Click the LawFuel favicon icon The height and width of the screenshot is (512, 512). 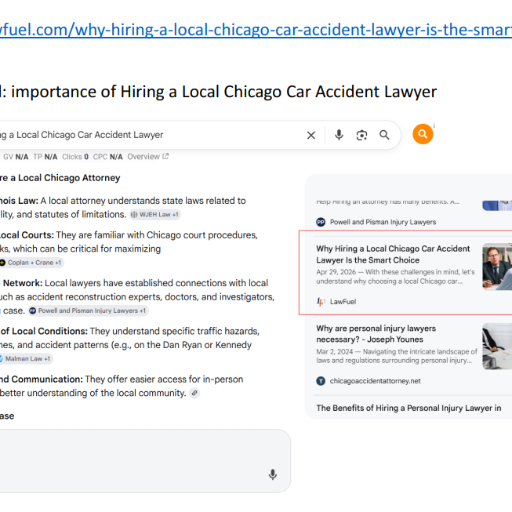tap(321, 302)
